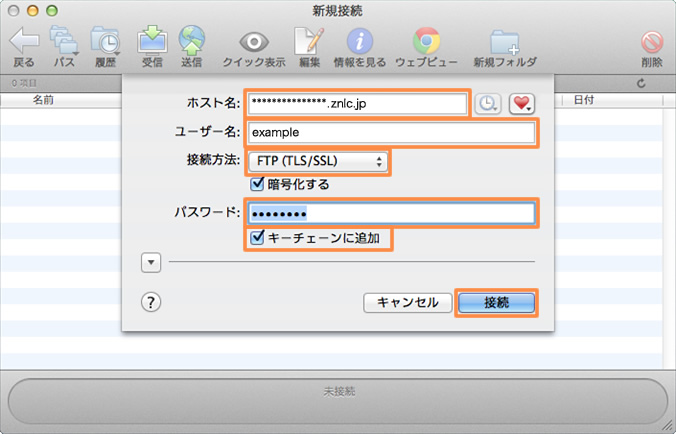
Task: Click the ユーザー名 field containing example
Action: point(391,132)
